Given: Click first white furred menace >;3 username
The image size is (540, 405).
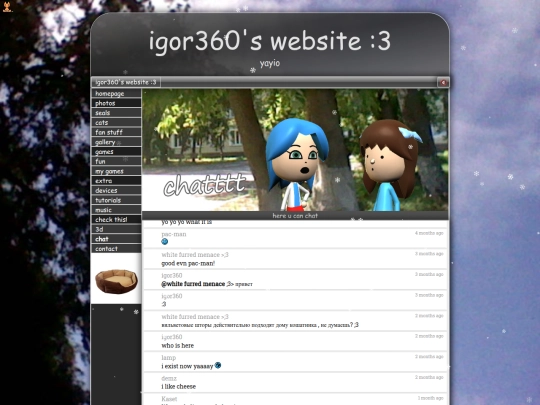Looking at the screenshot, I should (x=195, y=255).
